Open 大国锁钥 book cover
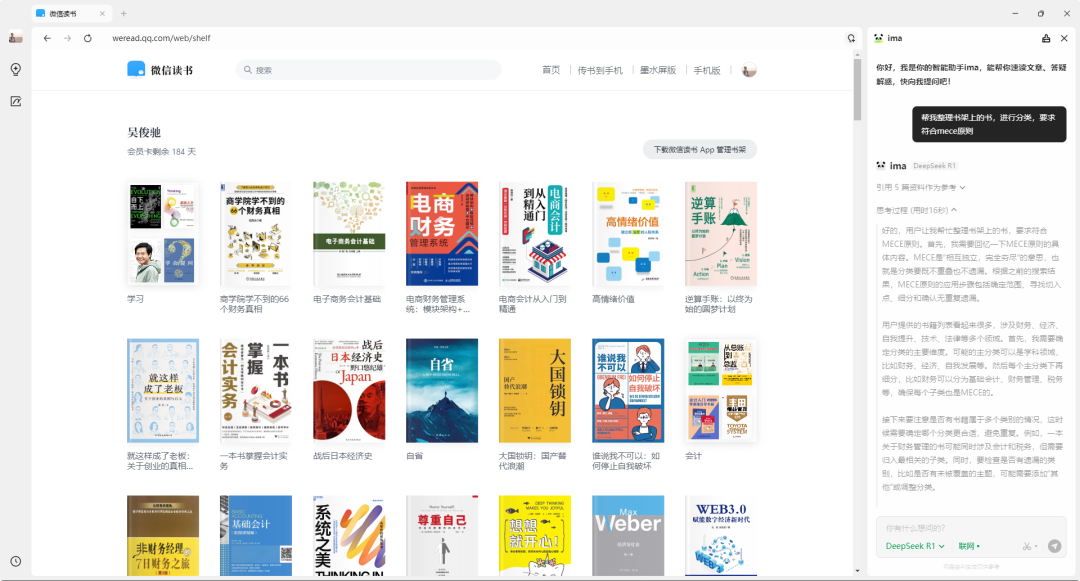The image size is (1080, 581). [x=534, y=390]
